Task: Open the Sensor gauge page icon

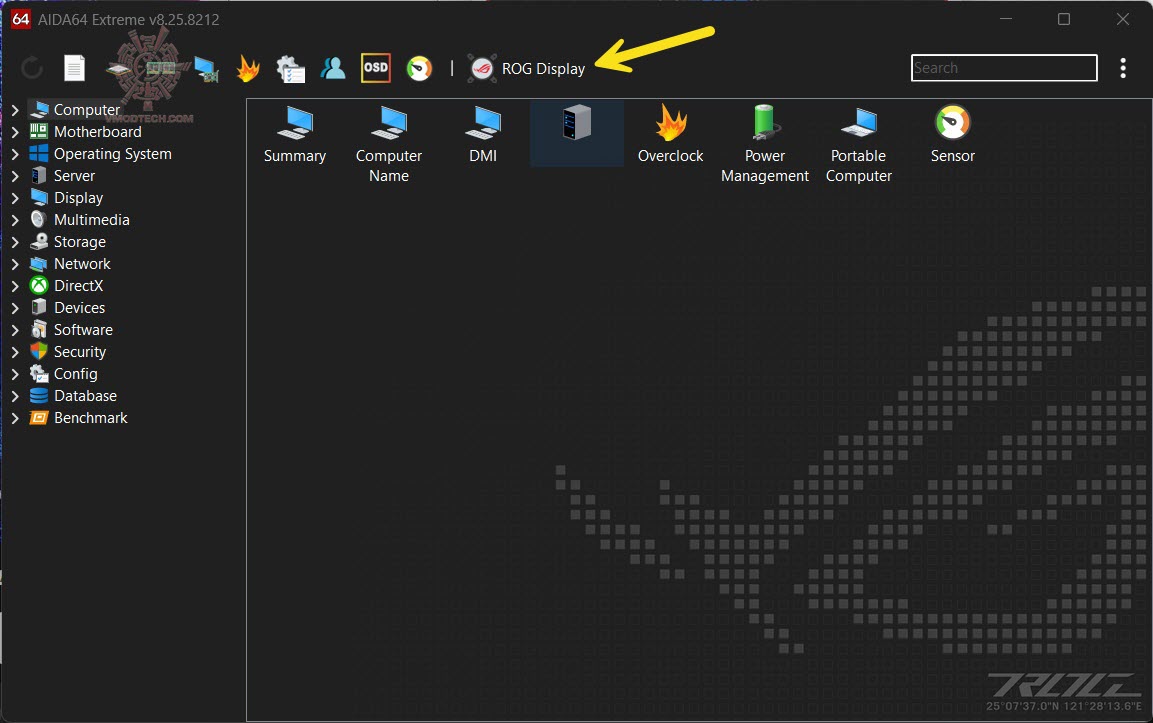Action: tap(953, 135)
